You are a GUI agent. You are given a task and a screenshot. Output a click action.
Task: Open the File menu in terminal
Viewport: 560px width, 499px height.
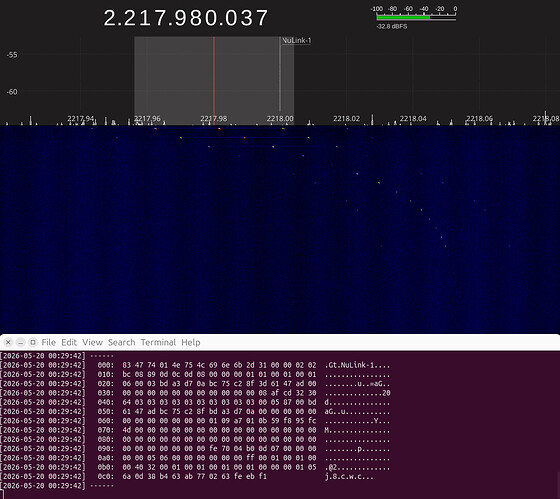49,342
